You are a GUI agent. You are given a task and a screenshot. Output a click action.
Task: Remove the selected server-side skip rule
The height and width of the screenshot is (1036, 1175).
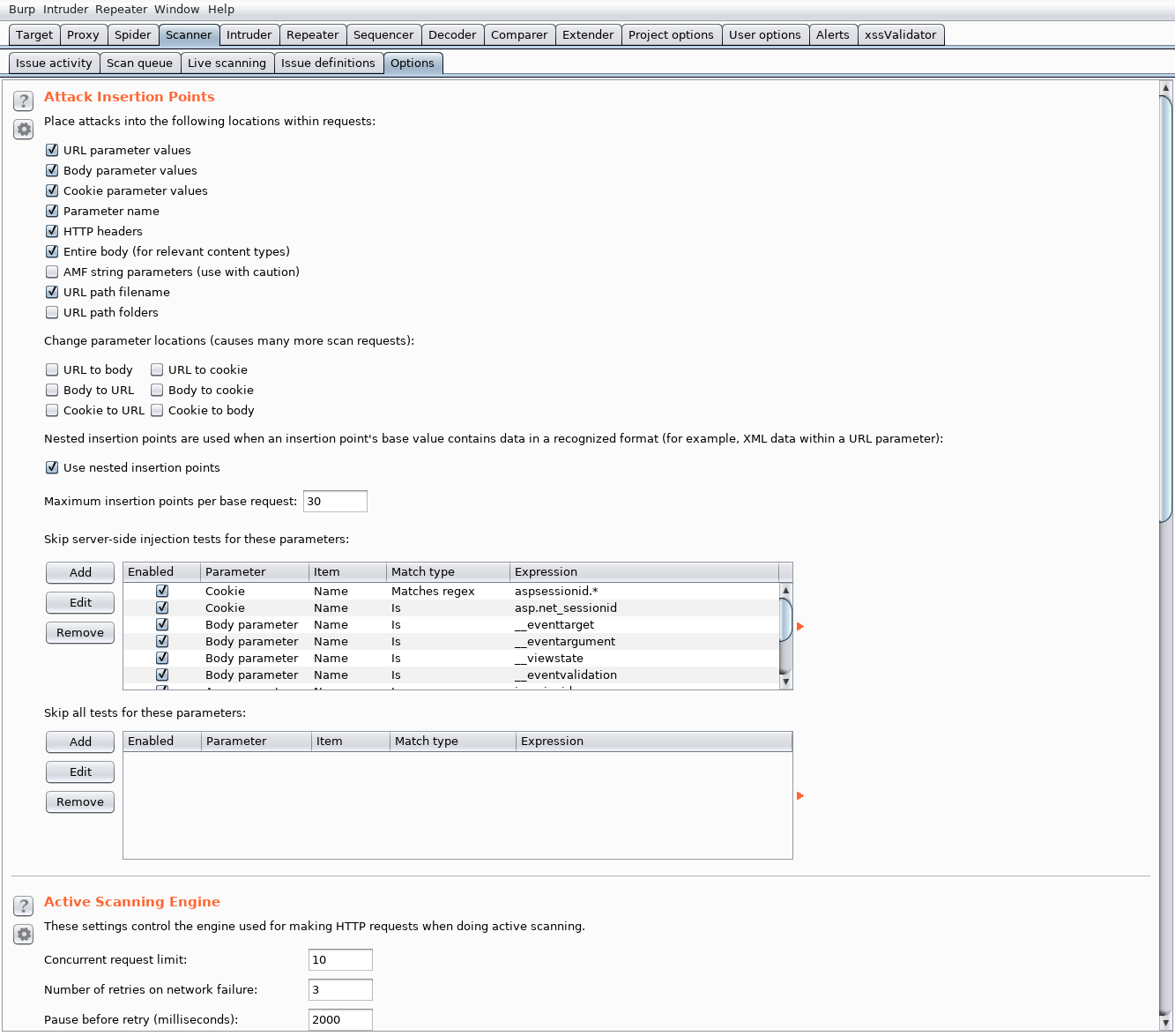[x=80, y=633]
